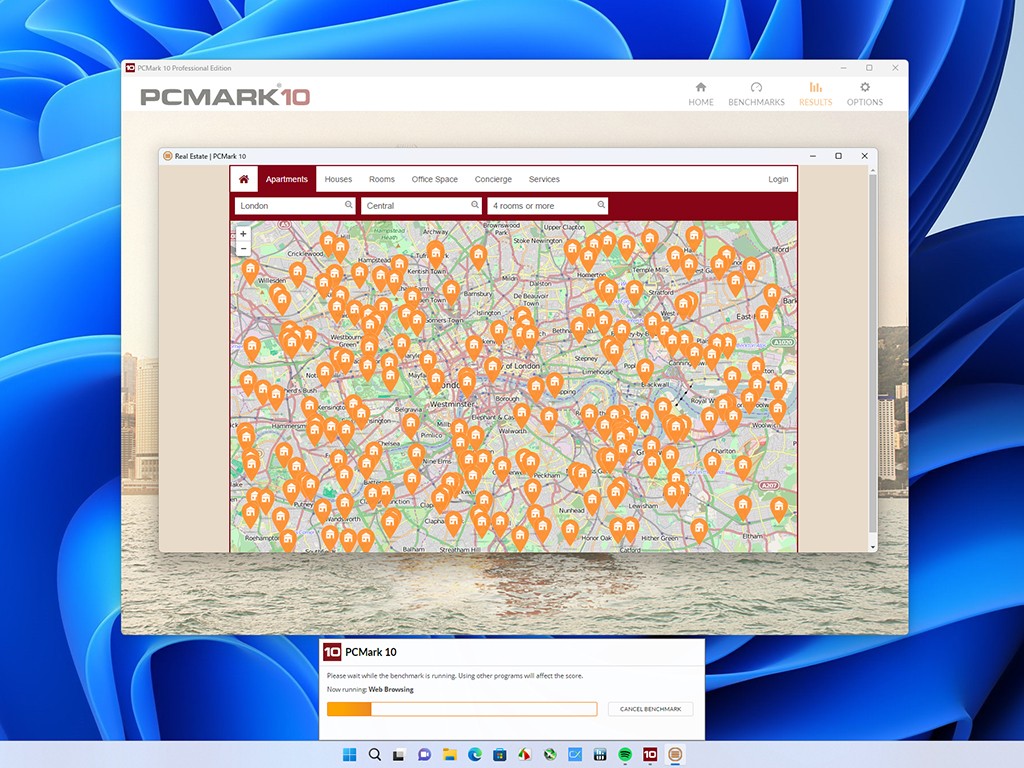Open taskbar Search
The image size is (1024, 768).
click(x=375, y=755)
